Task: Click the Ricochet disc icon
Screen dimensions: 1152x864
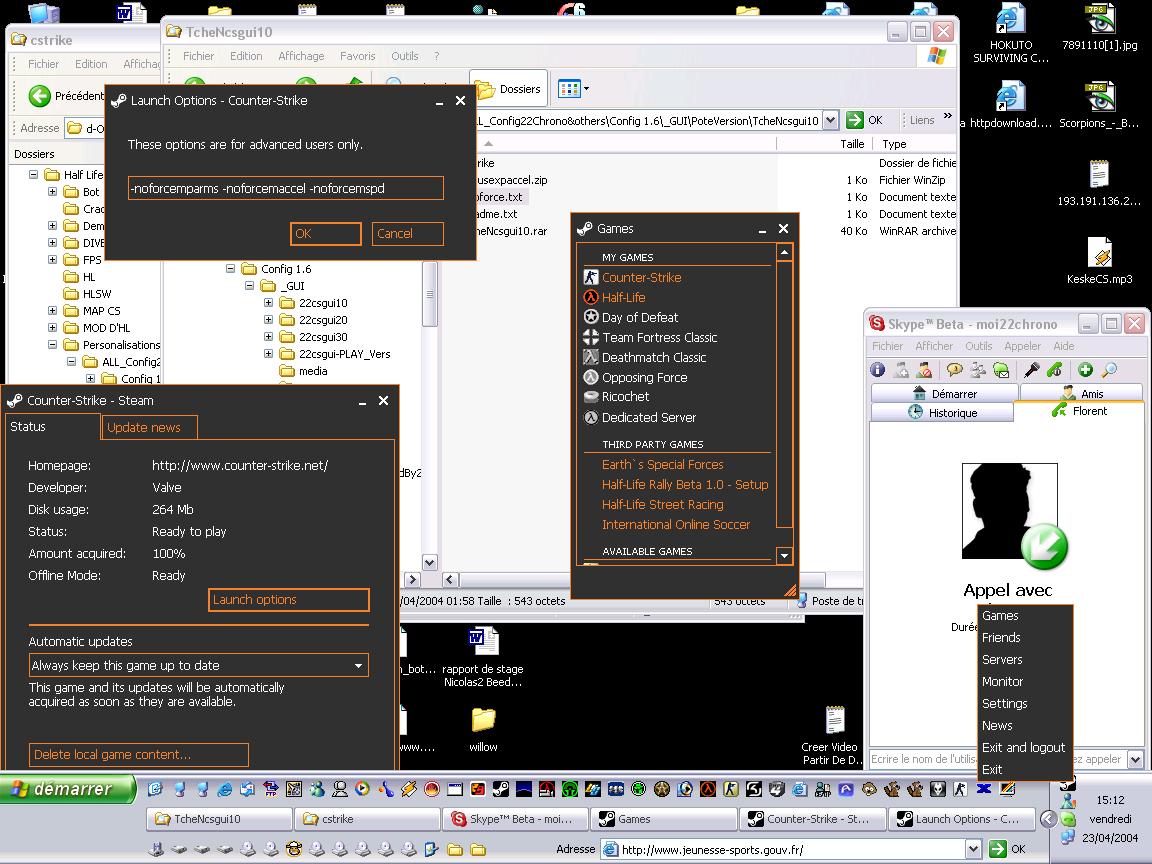Action: 591,397
